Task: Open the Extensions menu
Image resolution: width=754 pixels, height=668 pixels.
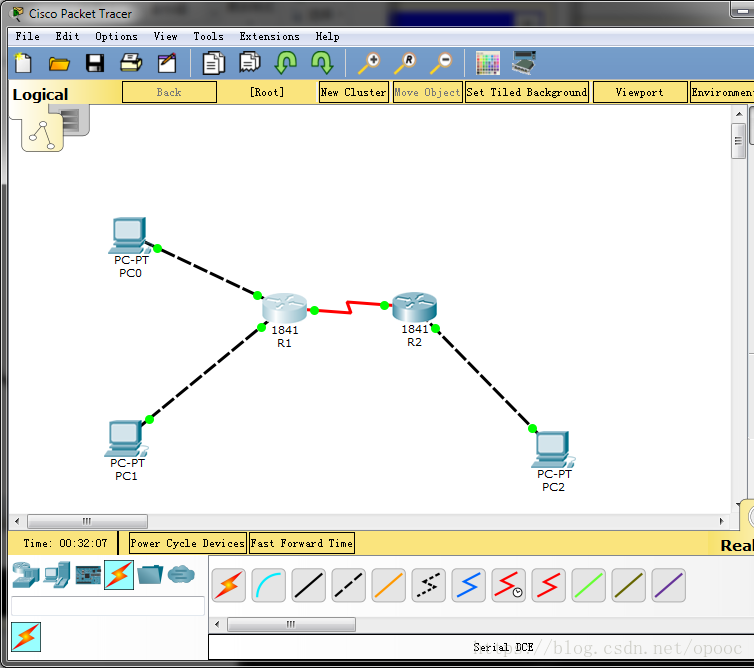Action: [x=269, y=37]
